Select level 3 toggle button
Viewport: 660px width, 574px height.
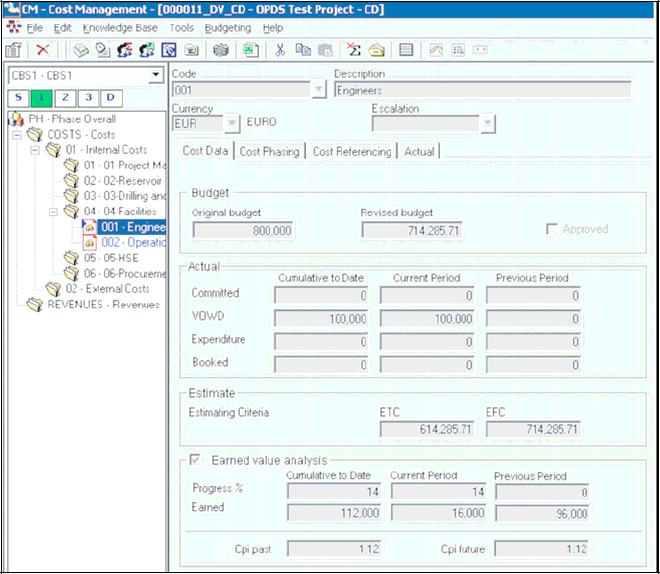pyautogui.click(x=88, y=98)
